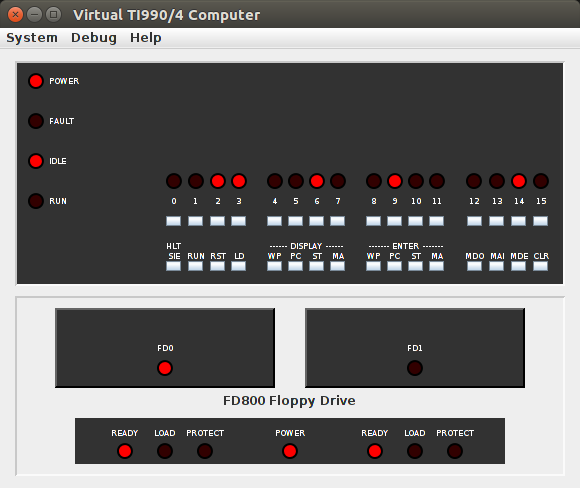Click the FAULT indicator light

[x=36, y=121]
